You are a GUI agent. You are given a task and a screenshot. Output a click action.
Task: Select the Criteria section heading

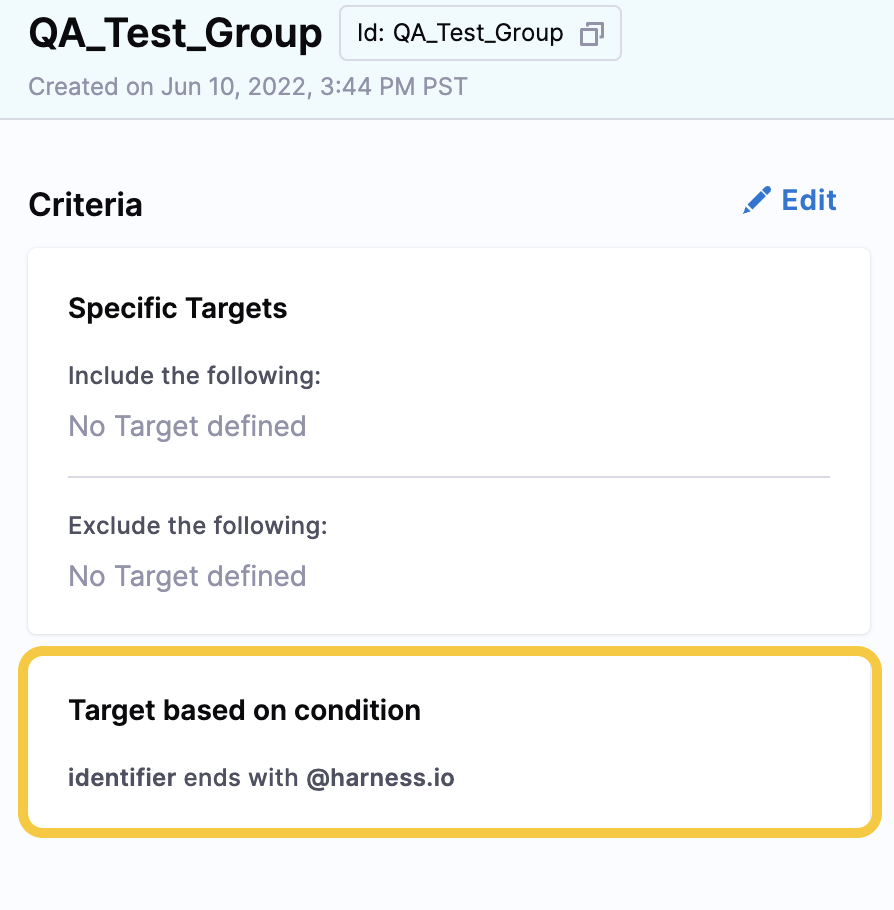tap(85, 204)
